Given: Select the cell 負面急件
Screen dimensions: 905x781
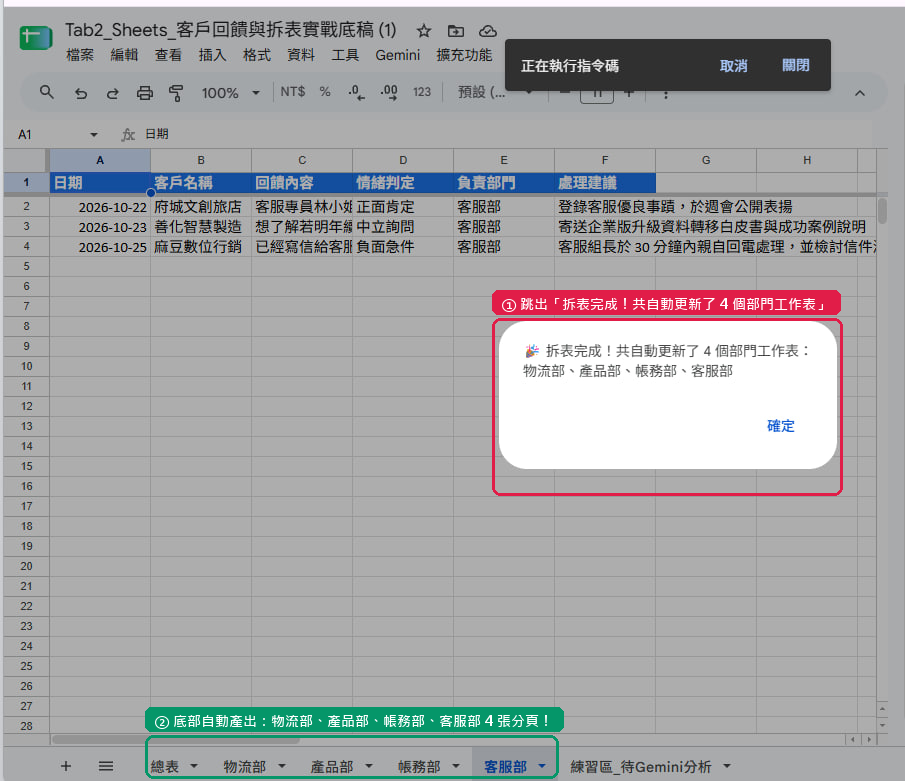Looking at the screenshot, I should [x=403, y=246].
